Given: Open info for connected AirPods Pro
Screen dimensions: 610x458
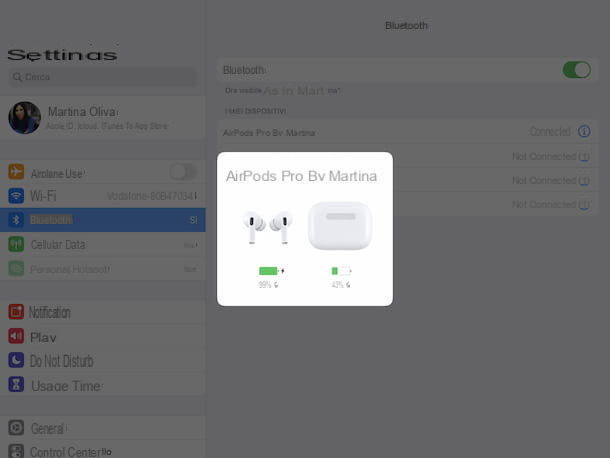Looking at the screenshot, I should [x=584, y=132].
